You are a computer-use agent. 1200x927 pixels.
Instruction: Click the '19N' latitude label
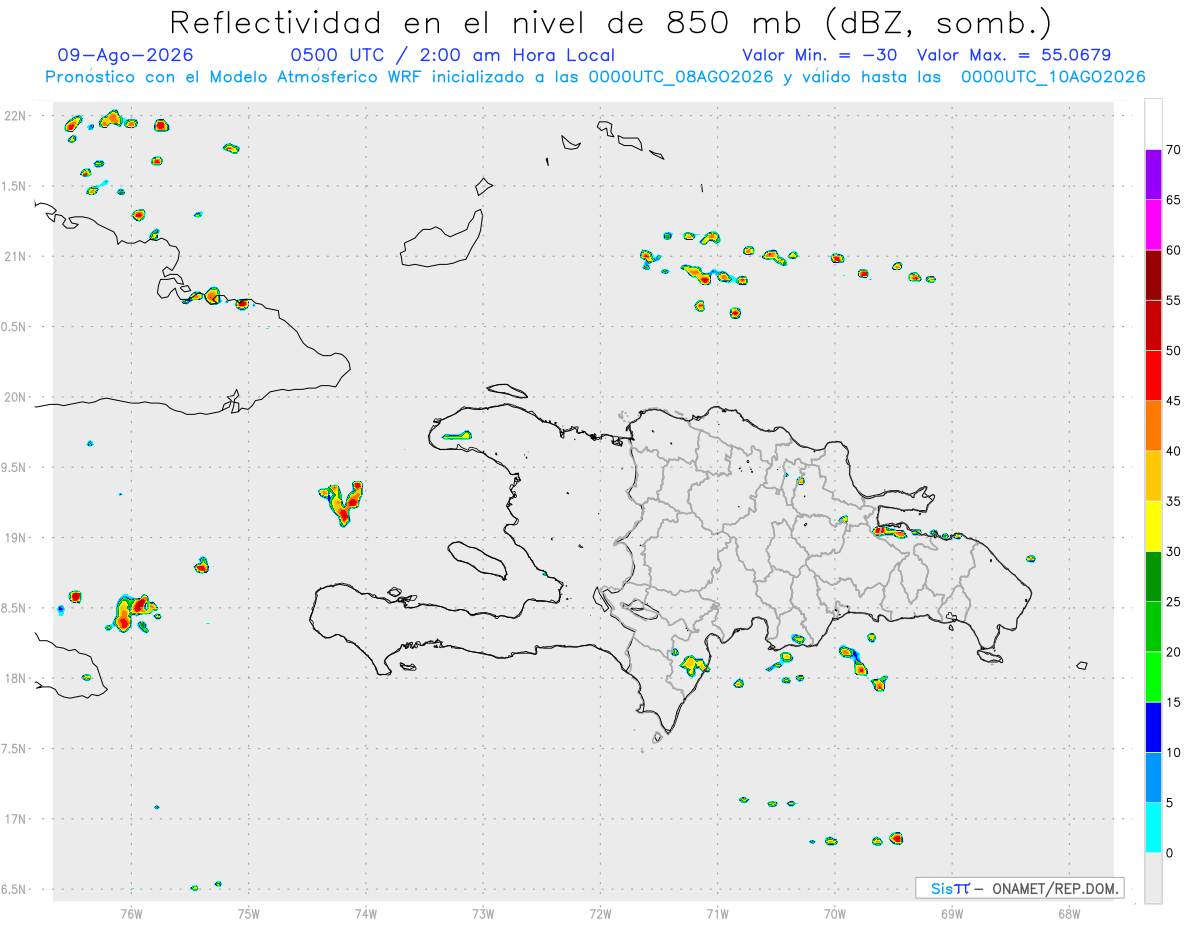17,537
